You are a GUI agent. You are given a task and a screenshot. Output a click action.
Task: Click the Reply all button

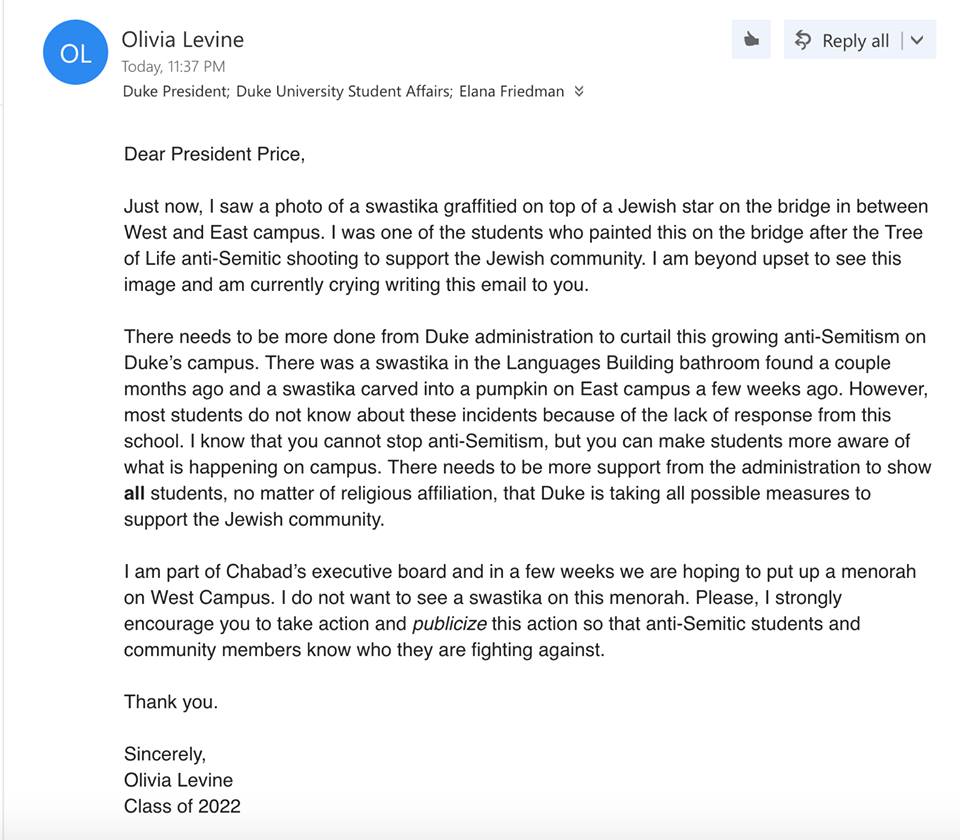(x=842, y=40)
